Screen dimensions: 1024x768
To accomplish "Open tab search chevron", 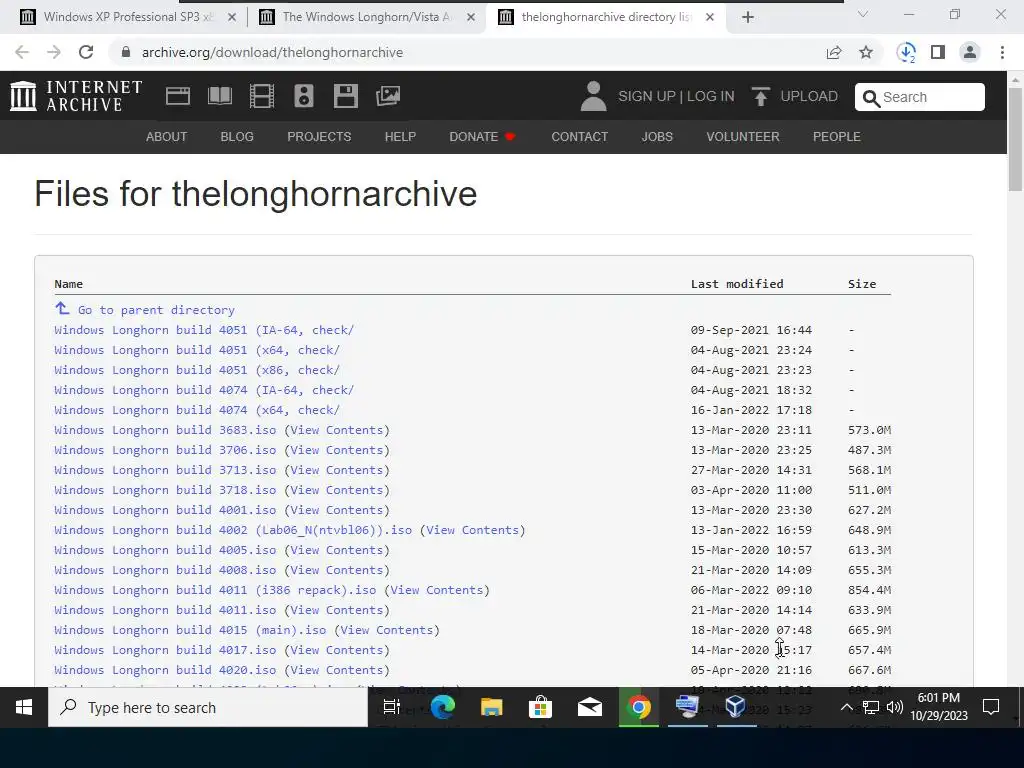I will [x=863, y=14].
